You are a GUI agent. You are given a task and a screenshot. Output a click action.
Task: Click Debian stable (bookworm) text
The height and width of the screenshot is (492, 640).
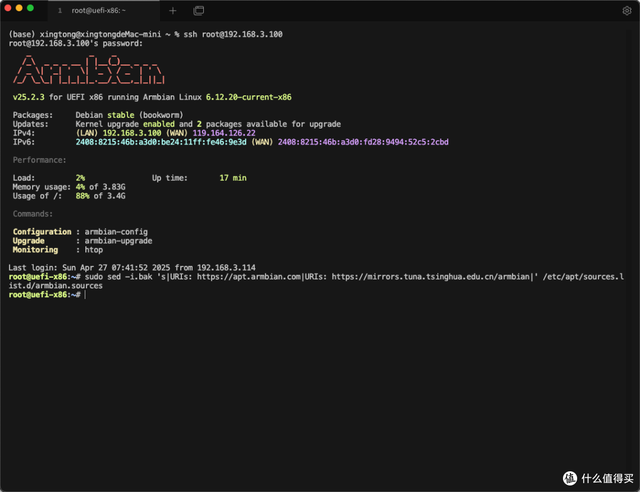click(x=129, y=115)
